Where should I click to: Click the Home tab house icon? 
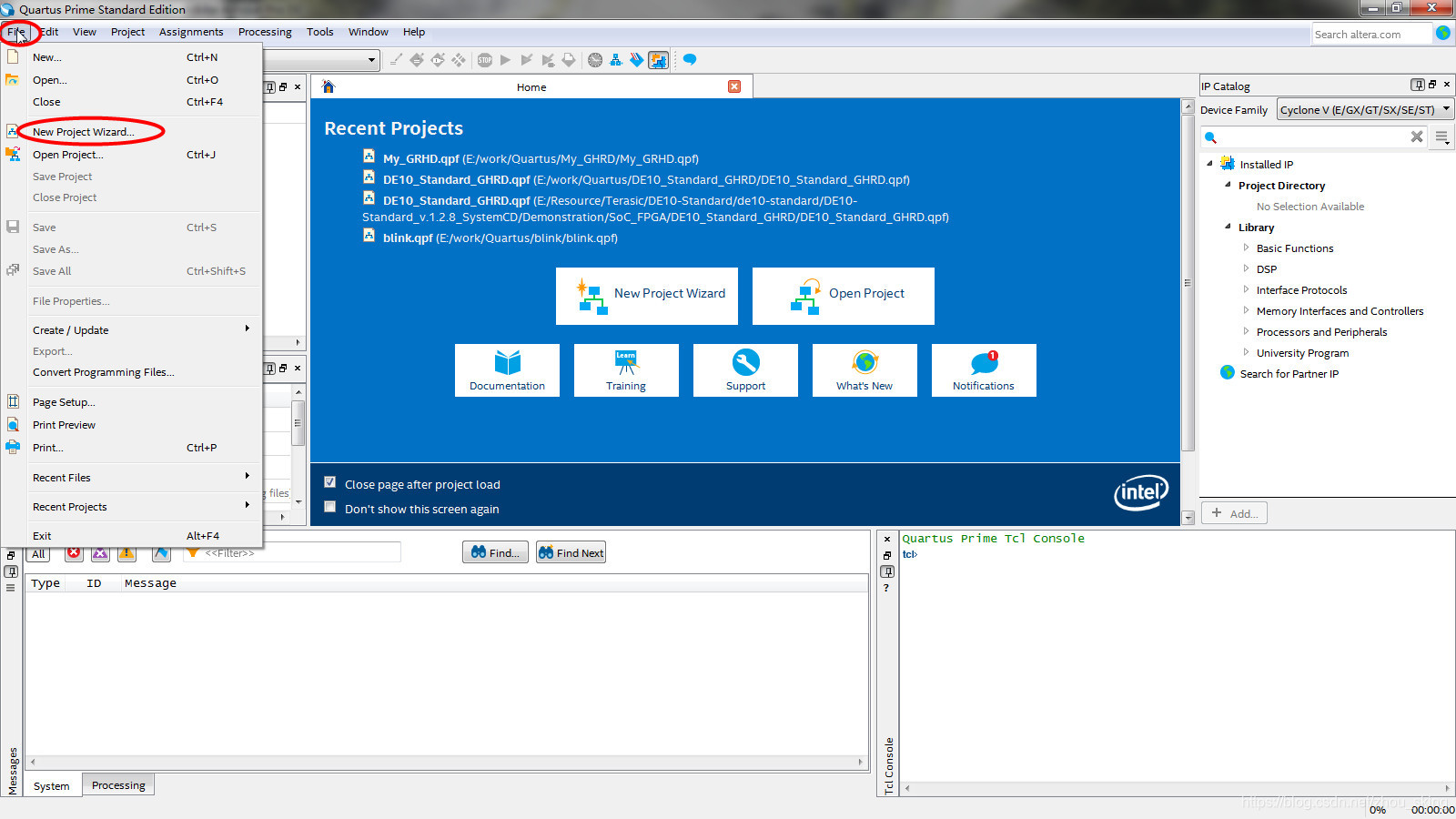[x=329, y=86]
